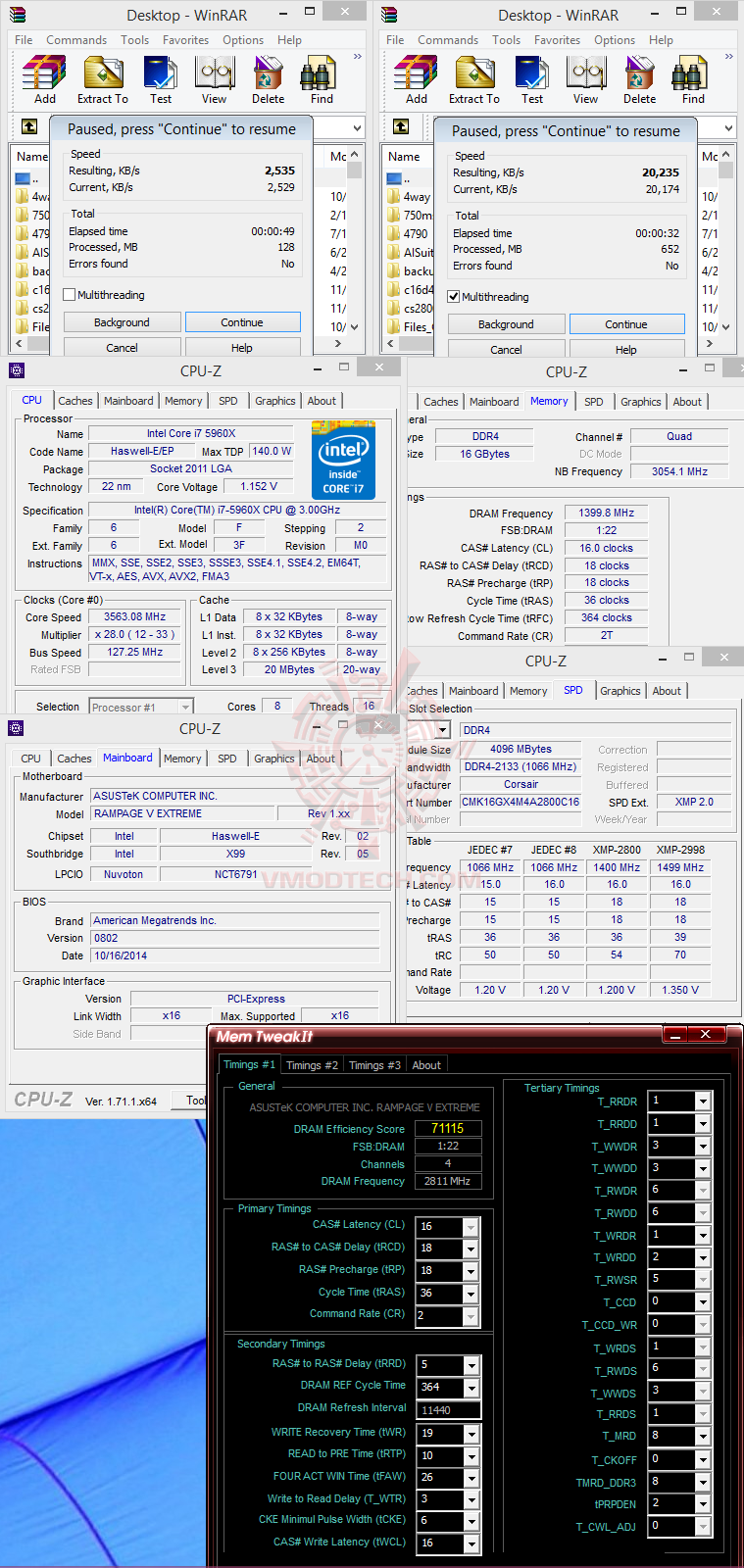The height and width of the screenshot is (1568, 744).
Task: Open the Memory tab in top-left CPU-Z window
Action: coord(183,401)
